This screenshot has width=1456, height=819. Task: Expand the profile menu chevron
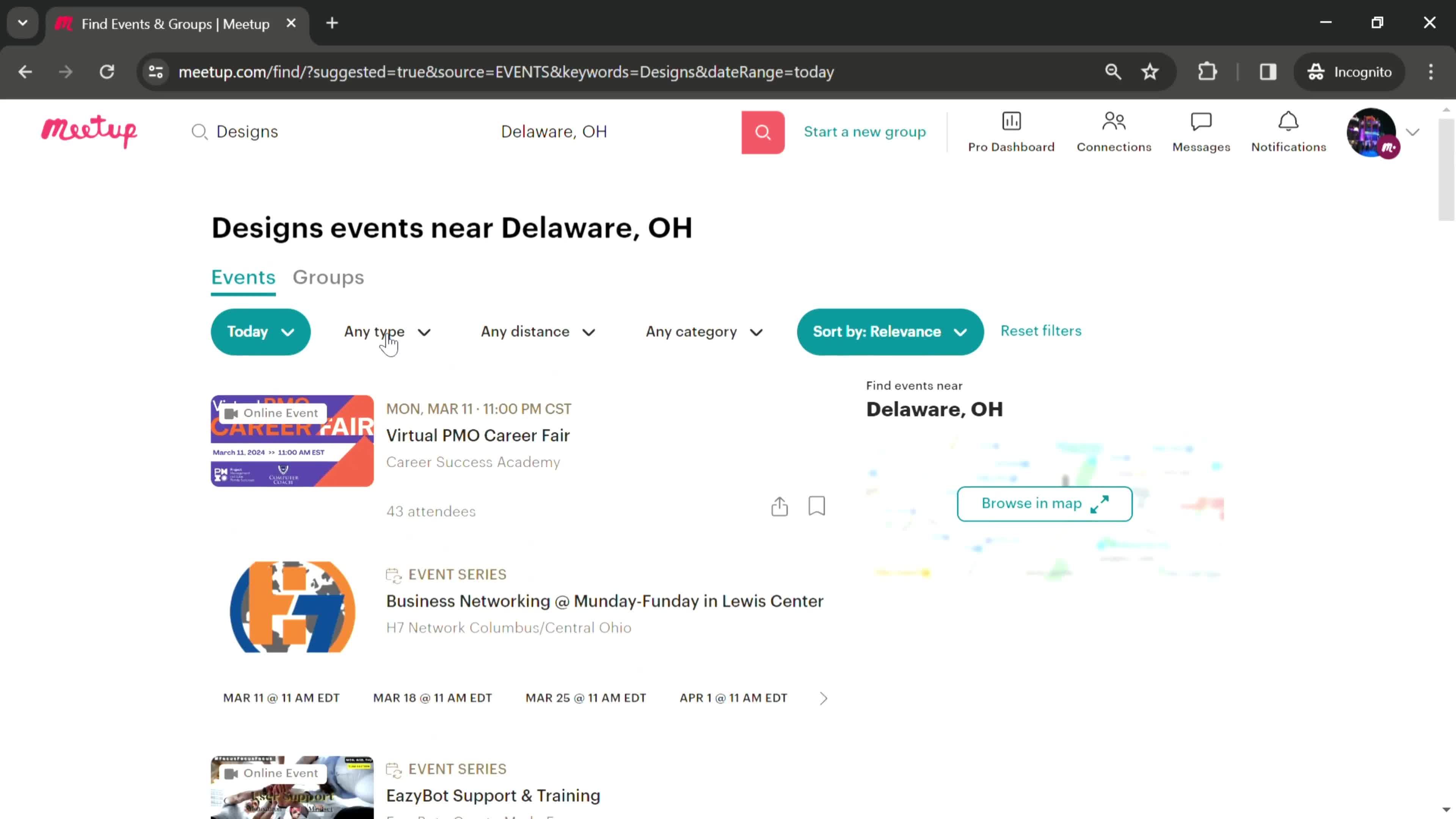[x=1412, y=132]
